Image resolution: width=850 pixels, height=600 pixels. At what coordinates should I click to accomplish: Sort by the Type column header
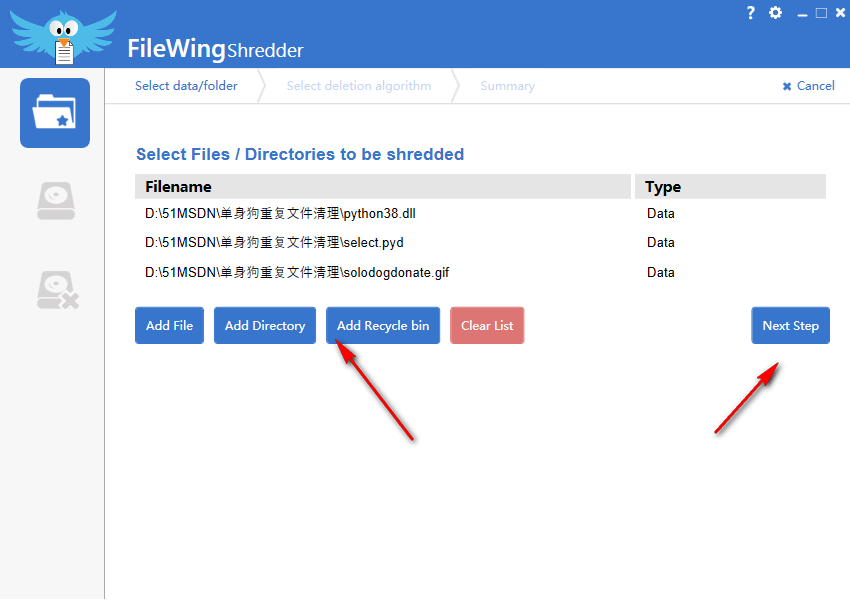pos(730,187)
